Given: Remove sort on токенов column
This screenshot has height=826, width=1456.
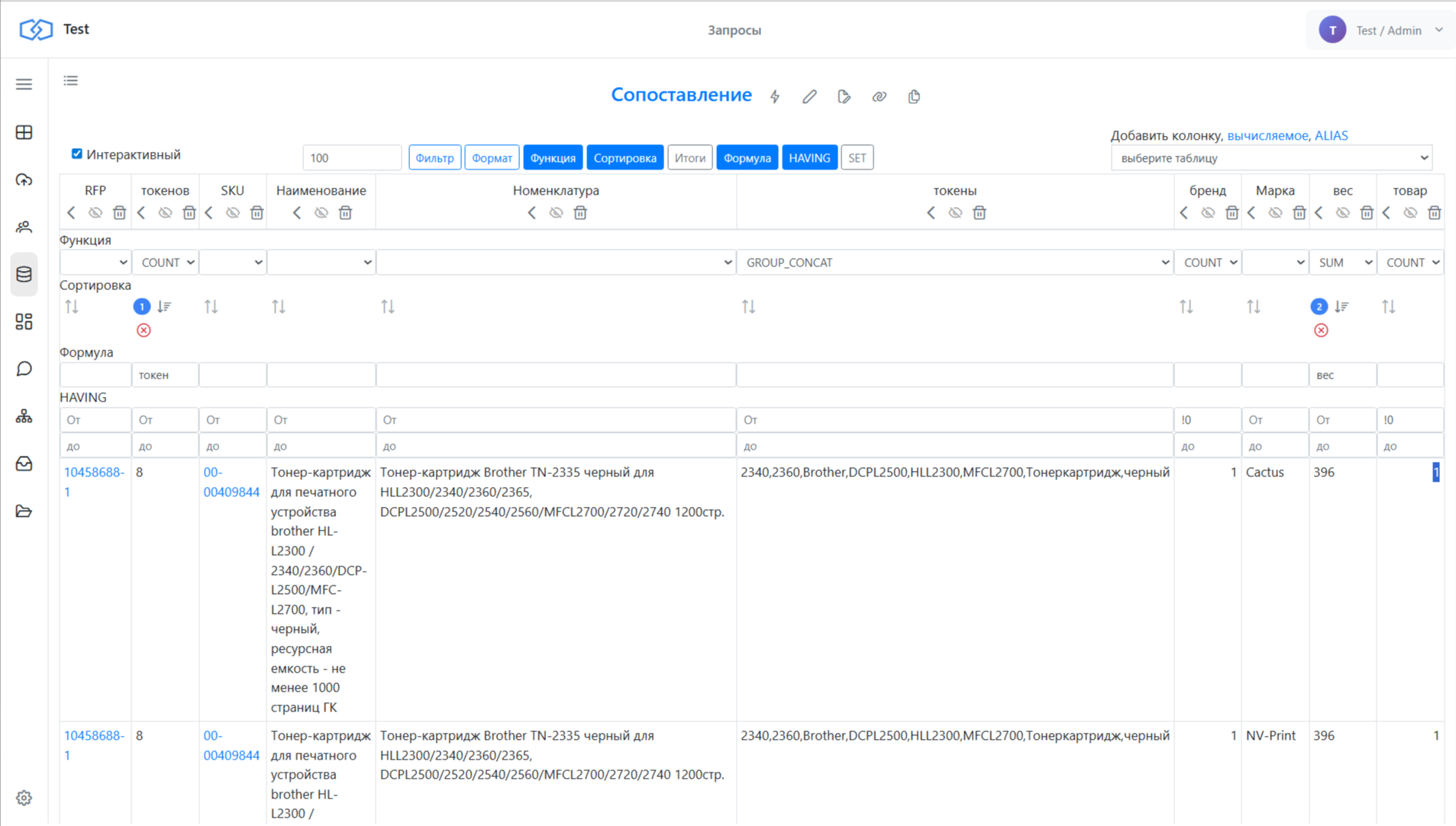Looking at the screenshot, I should click(x=144, y=331).
